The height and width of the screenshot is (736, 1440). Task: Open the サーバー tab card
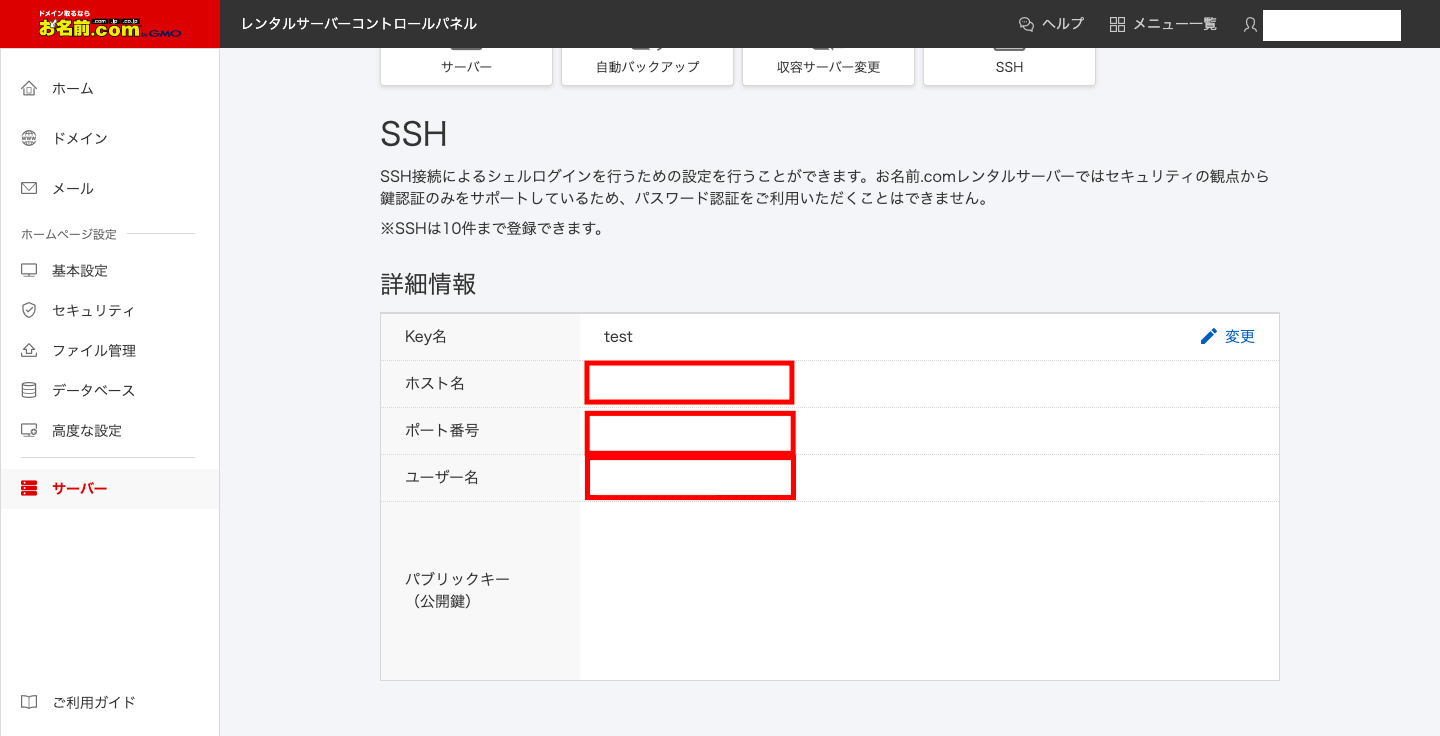tap(466, 66)
